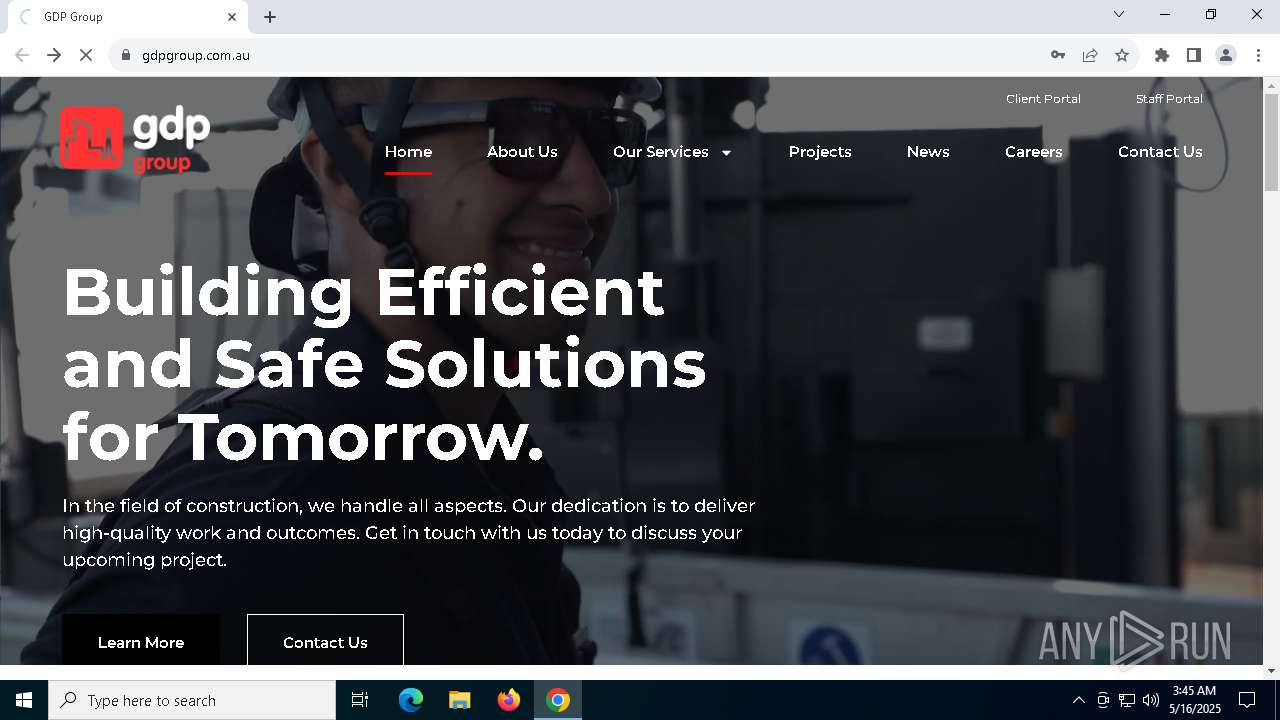Open the About Us page

point(522,152)
